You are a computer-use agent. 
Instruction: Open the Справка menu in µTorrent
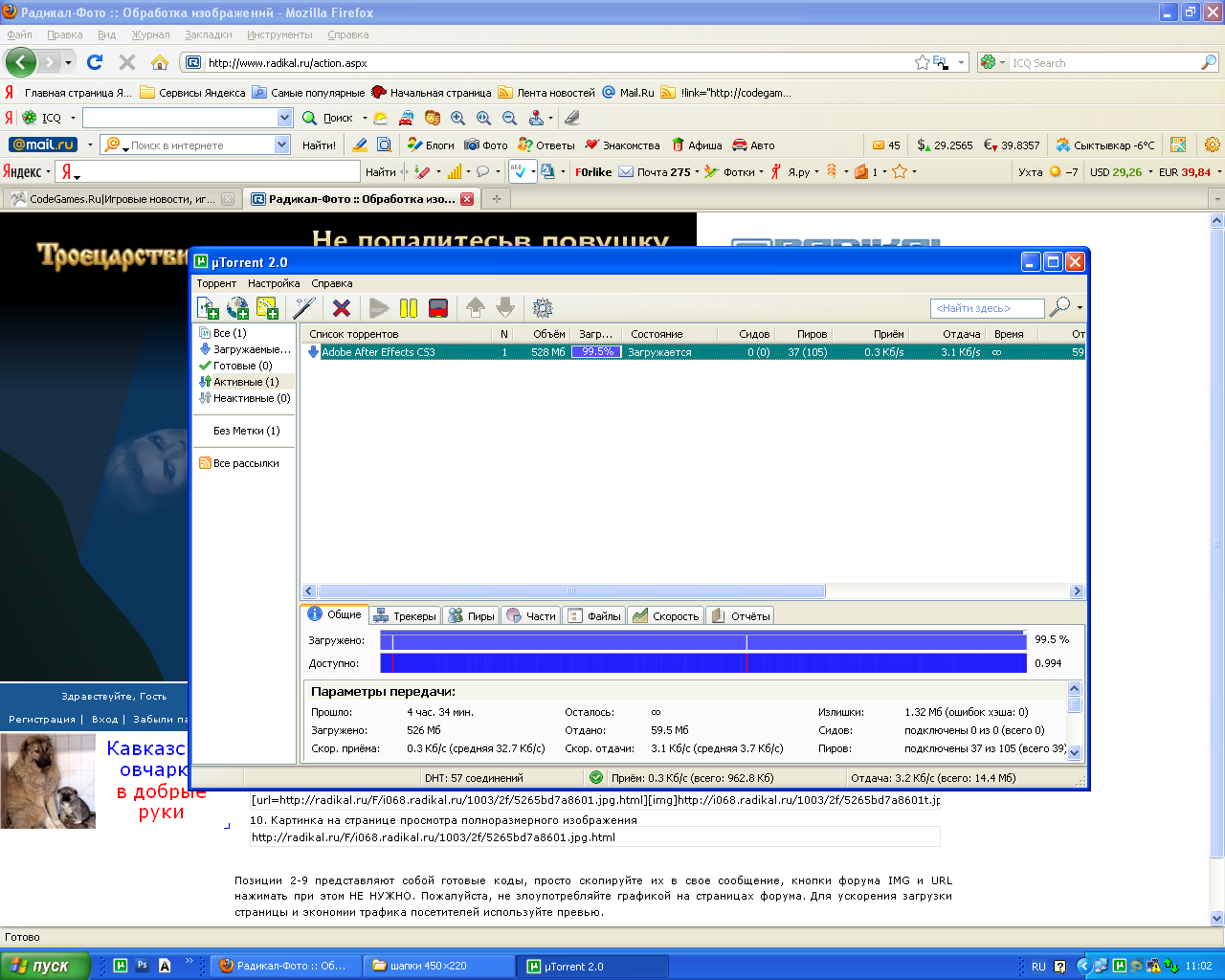332,283
